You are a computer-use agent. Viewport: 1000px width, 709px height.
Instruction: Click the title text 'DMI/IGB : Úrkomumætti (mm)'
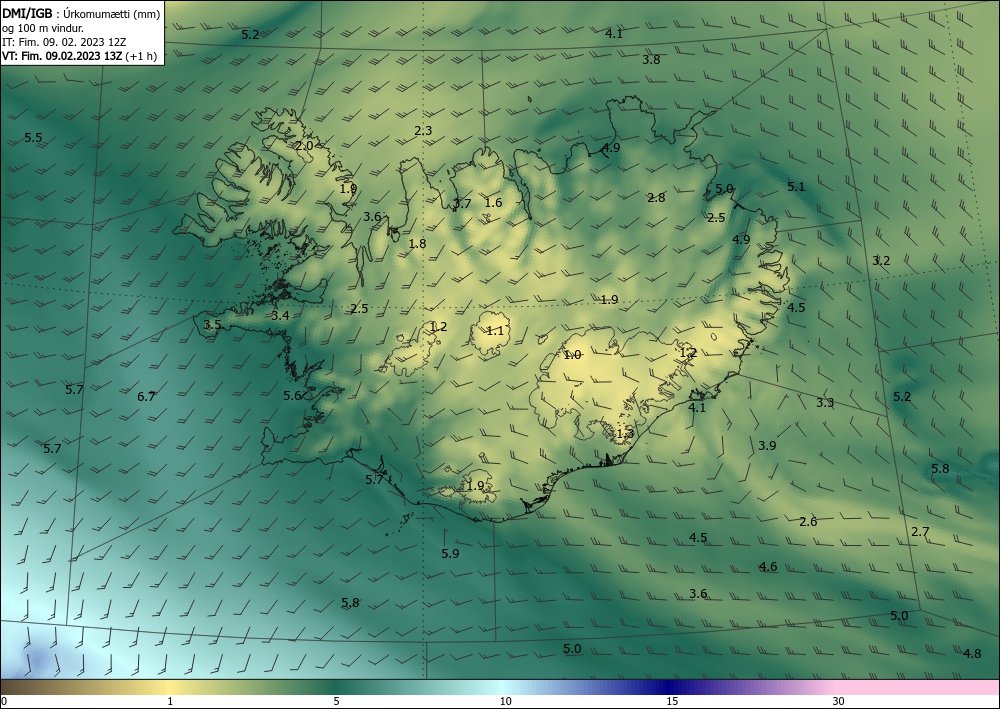[x=81, y=13]
